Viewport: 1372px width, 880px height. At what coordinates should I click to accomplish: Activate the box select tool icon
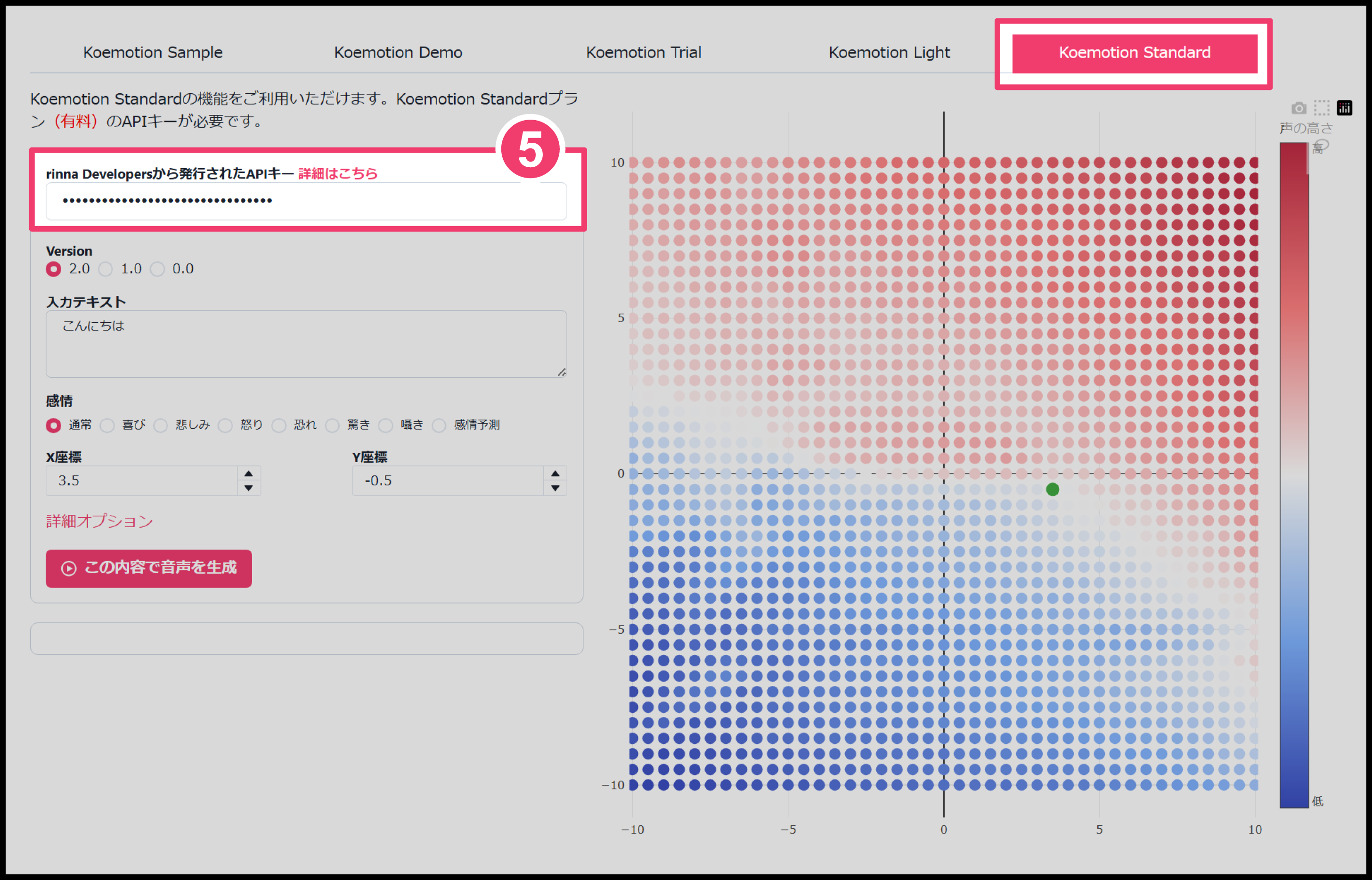pos(1321,108)
